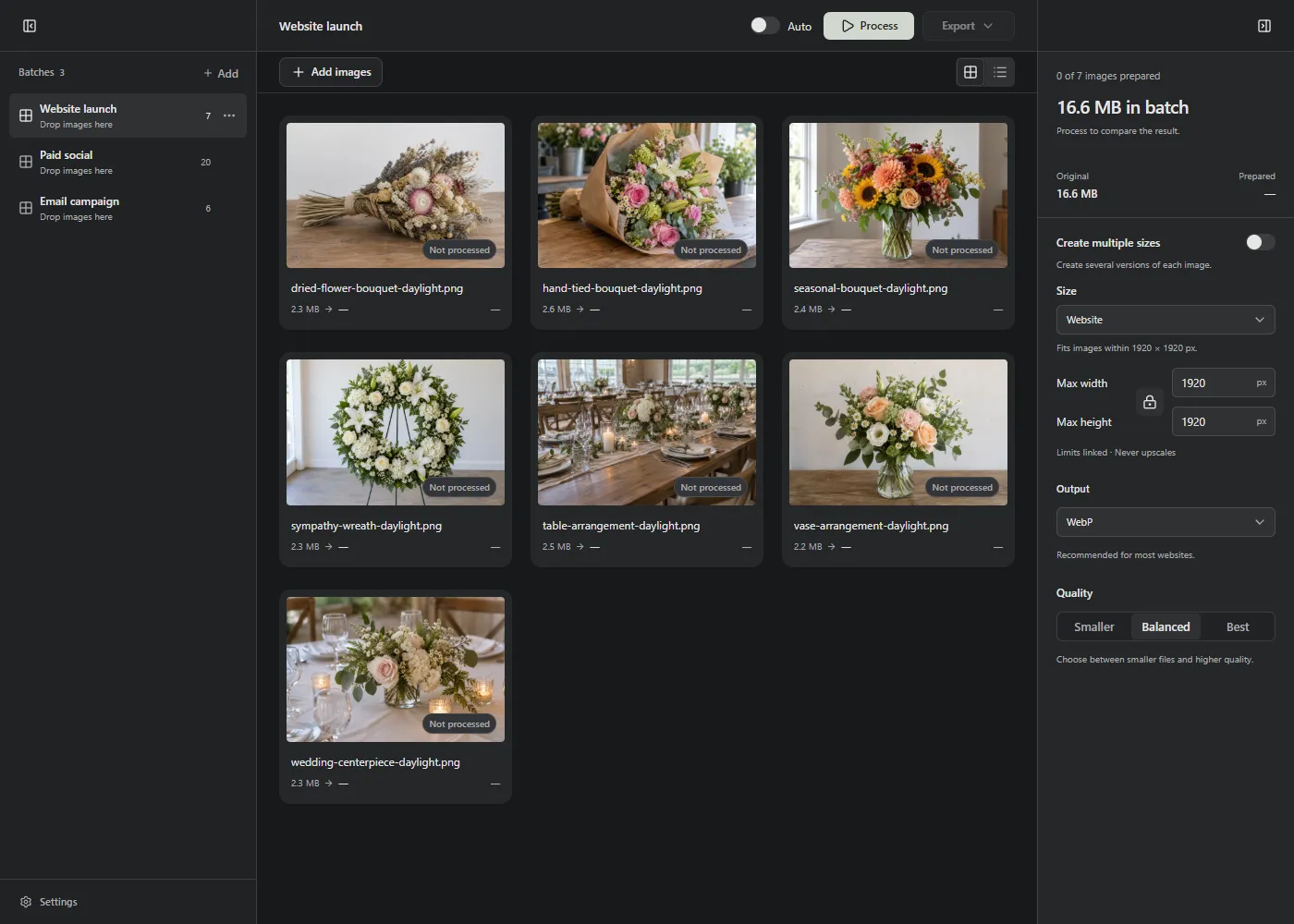
Task: Click the wedding-centerpiece-daylight.png filename
Action: click(x=375, y=762)
